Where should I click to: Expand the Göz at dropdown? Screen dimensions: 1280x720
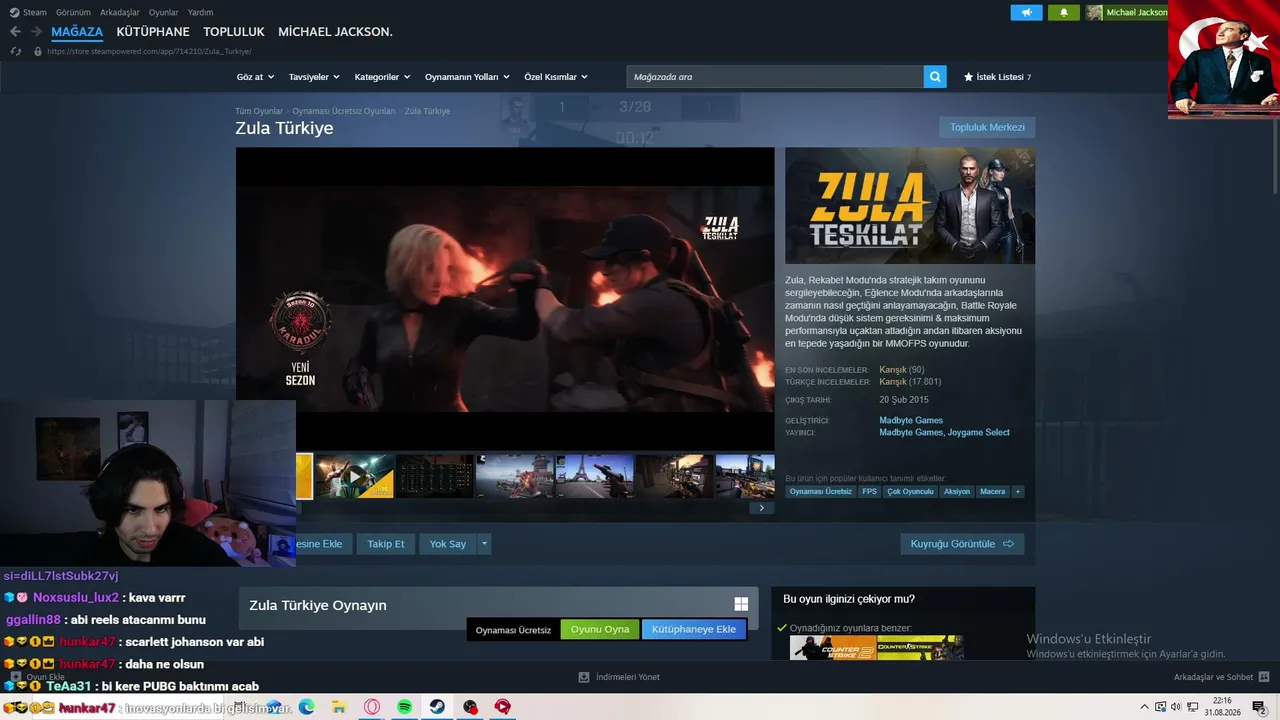tap(255, 77)
